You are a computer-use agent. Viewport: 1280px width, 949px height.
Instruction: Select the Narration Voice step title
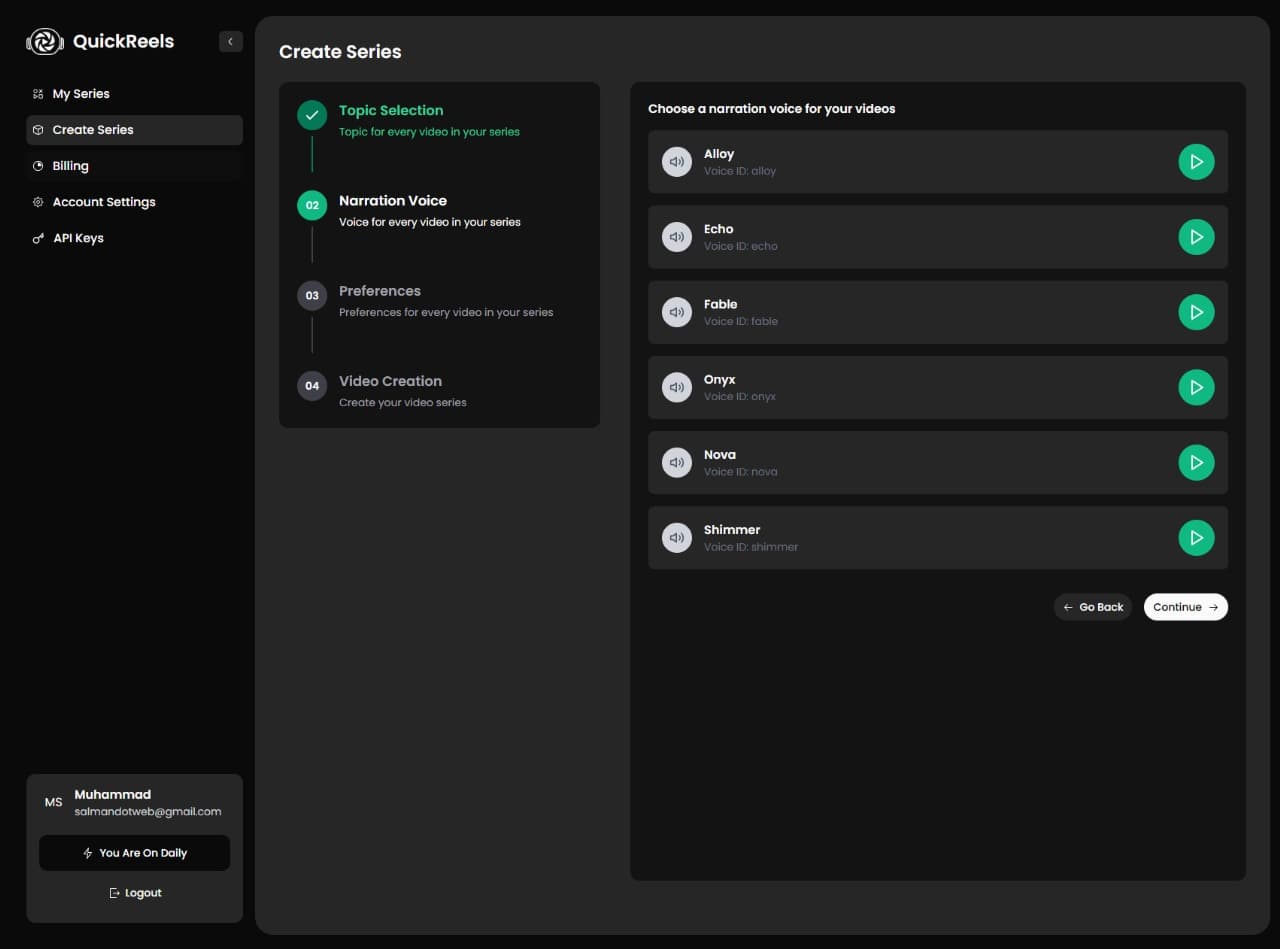pyautogui.click(x=393, y=200)
